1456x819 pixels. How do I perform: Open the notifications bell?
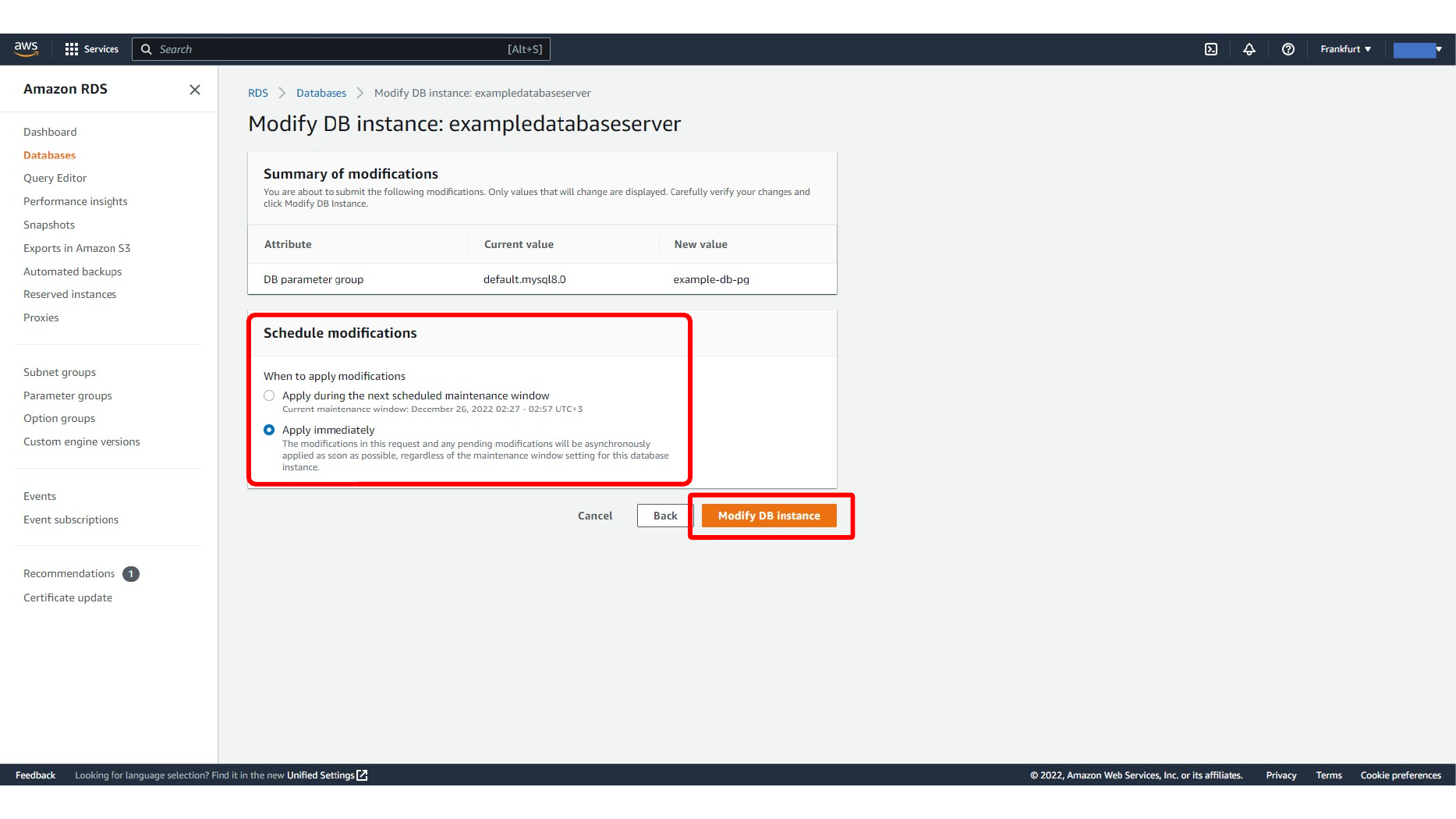(1249, 49)
